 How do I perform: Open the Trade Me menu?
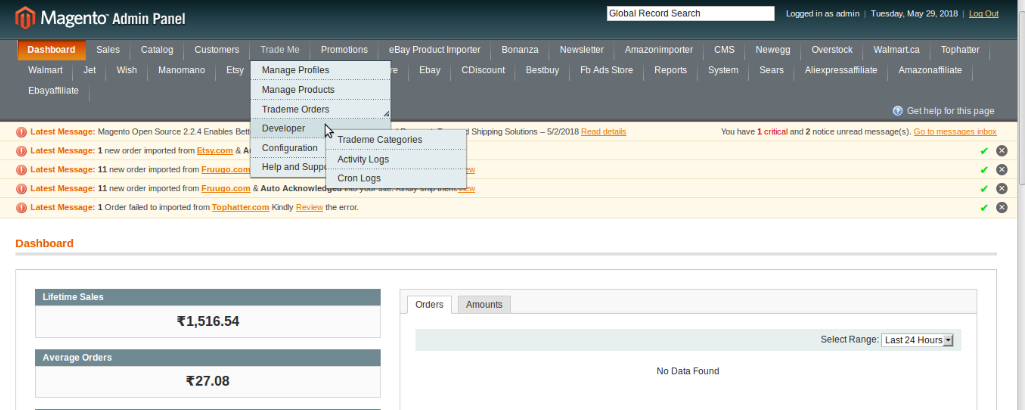(x=280, y=50)
